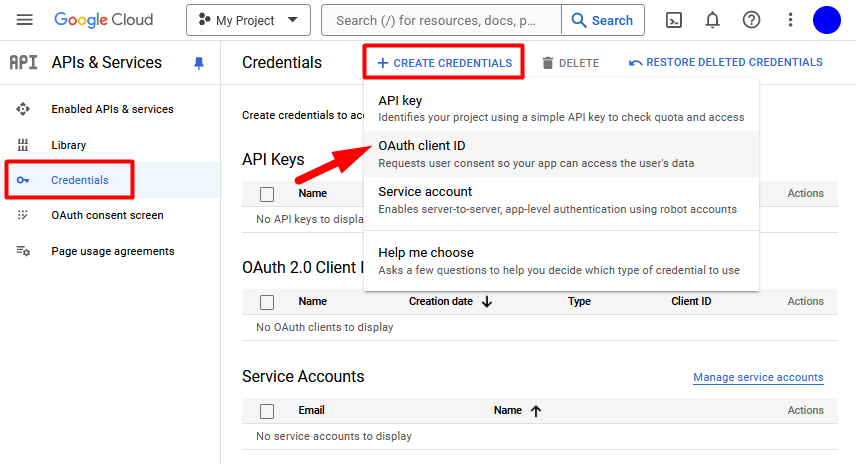Check the Service Accounts select-all checkbox
856x464 pixels.
(x=267, y=411)
